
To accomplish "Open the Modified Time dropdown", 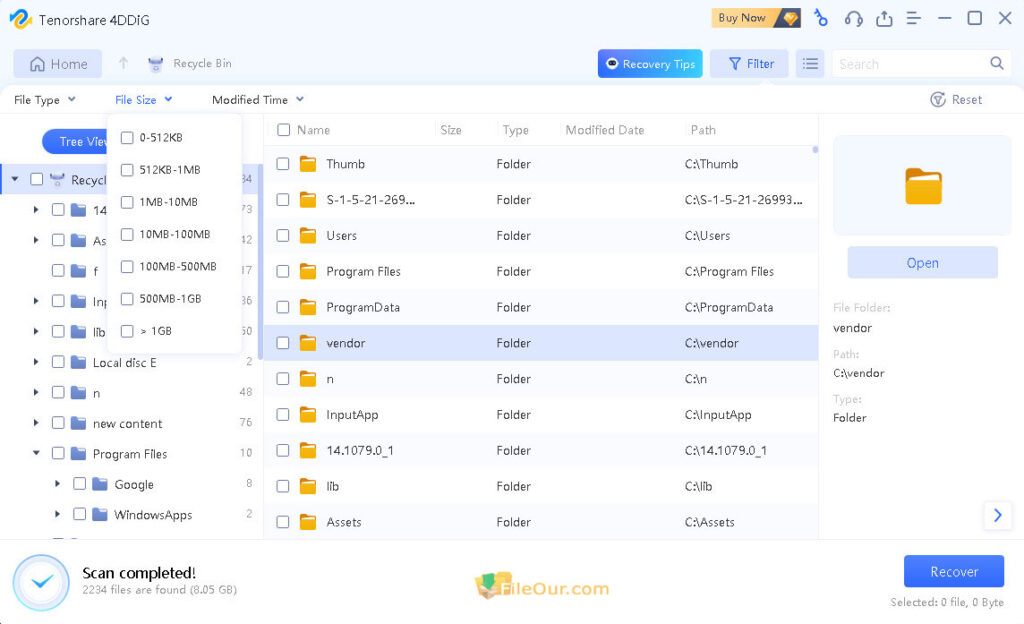I will (257, 100).
